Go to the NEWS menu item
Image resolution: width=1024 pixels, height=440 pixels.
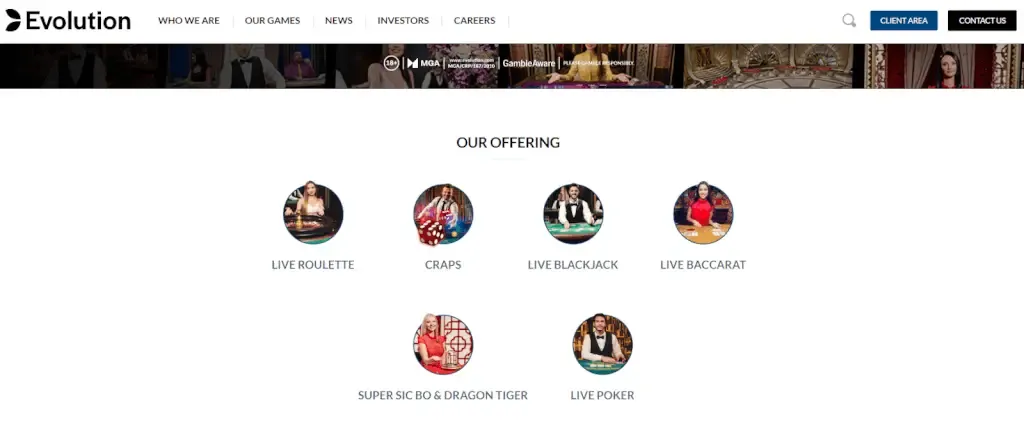click(x=338, y=21)
